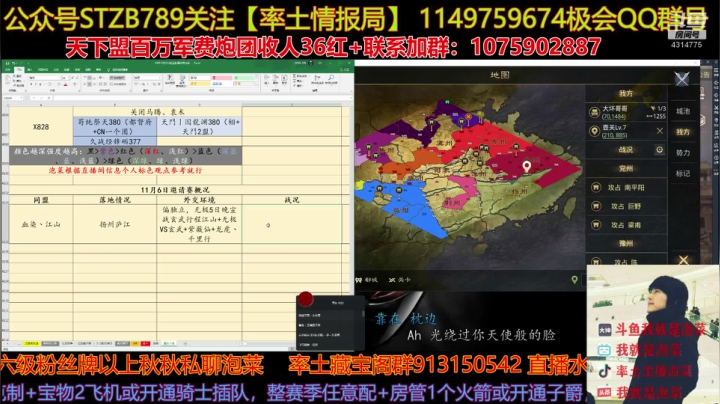Select the 攻占 巨野 objective
The height and width of the screenshot is (404, 720).
click(626, 206)
